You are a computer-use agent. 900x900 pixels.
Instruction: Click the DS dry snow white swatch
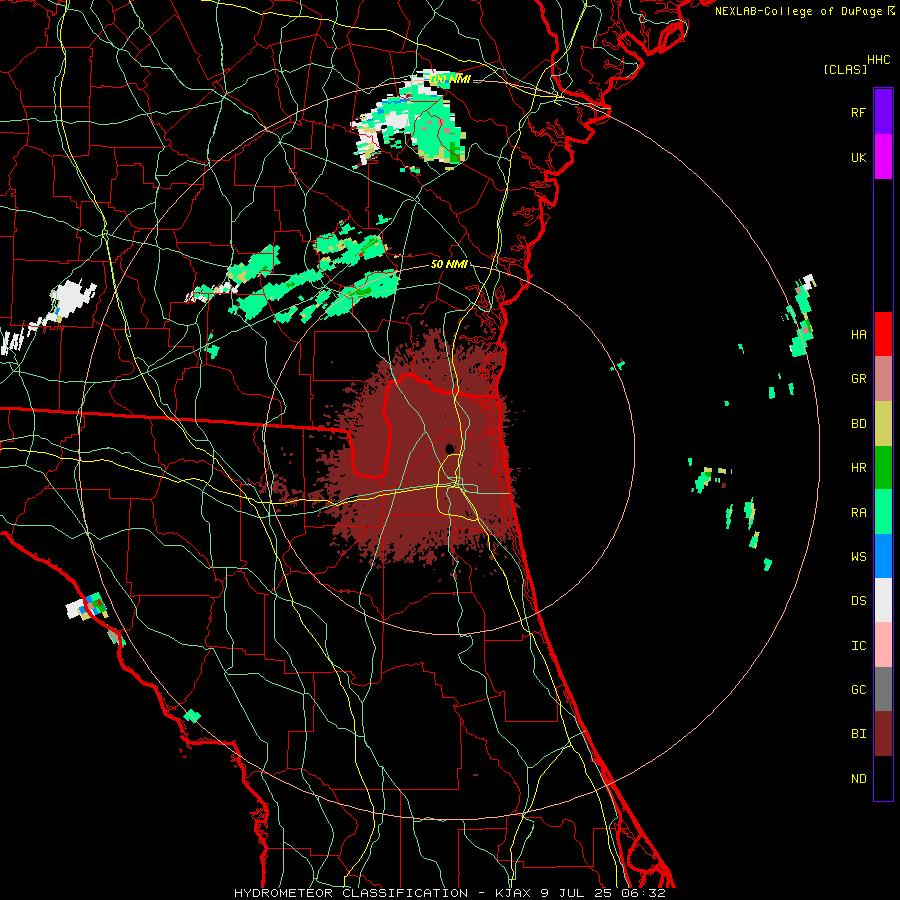883,600
